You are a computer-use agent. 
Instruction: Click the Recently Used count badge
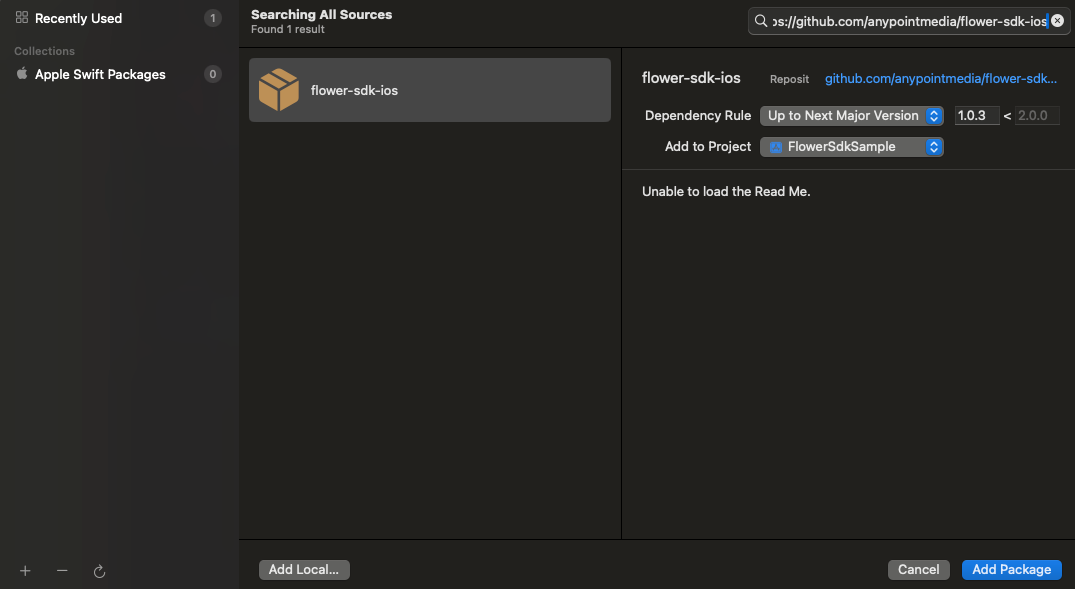pyautogui.click(x=212, y=18)
